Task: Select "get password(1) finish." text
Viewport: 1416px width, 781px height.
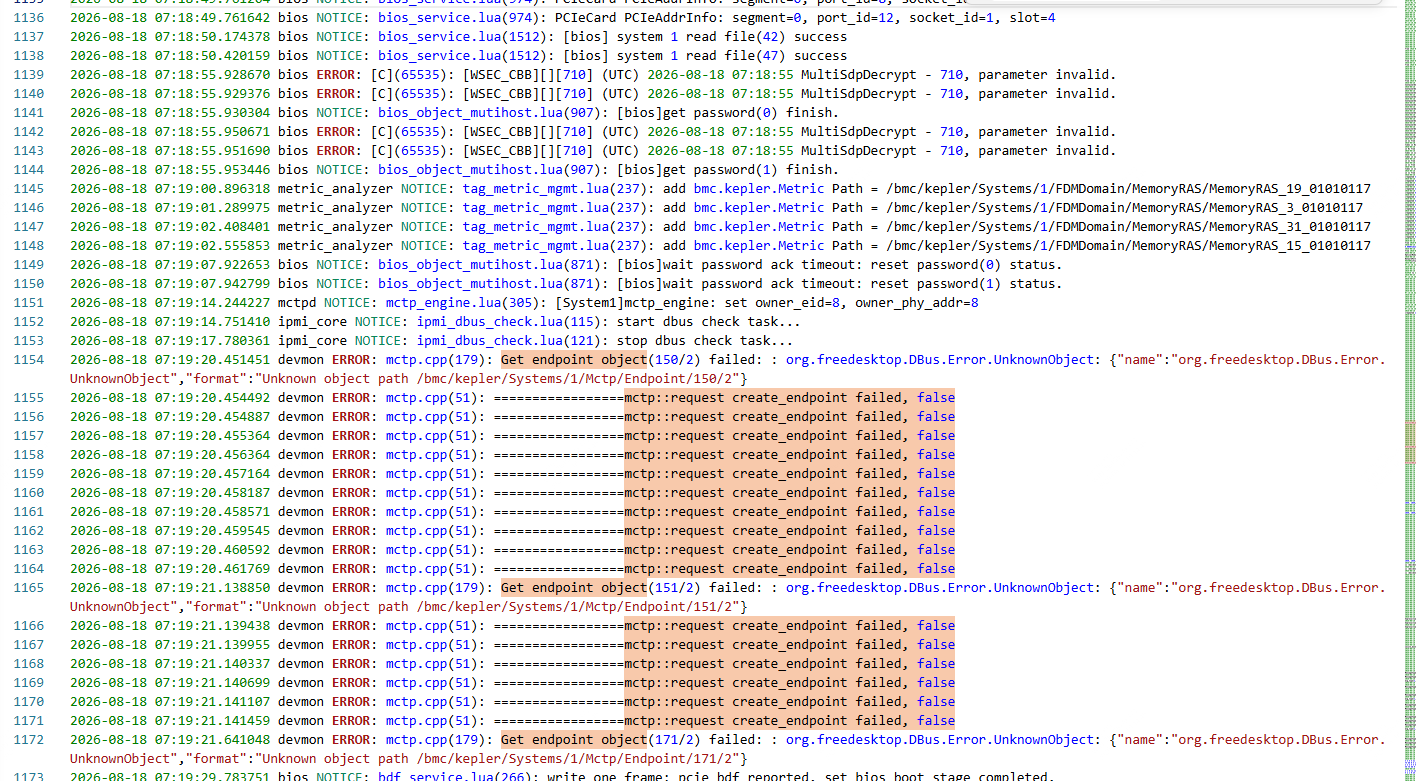Action: 751,170
